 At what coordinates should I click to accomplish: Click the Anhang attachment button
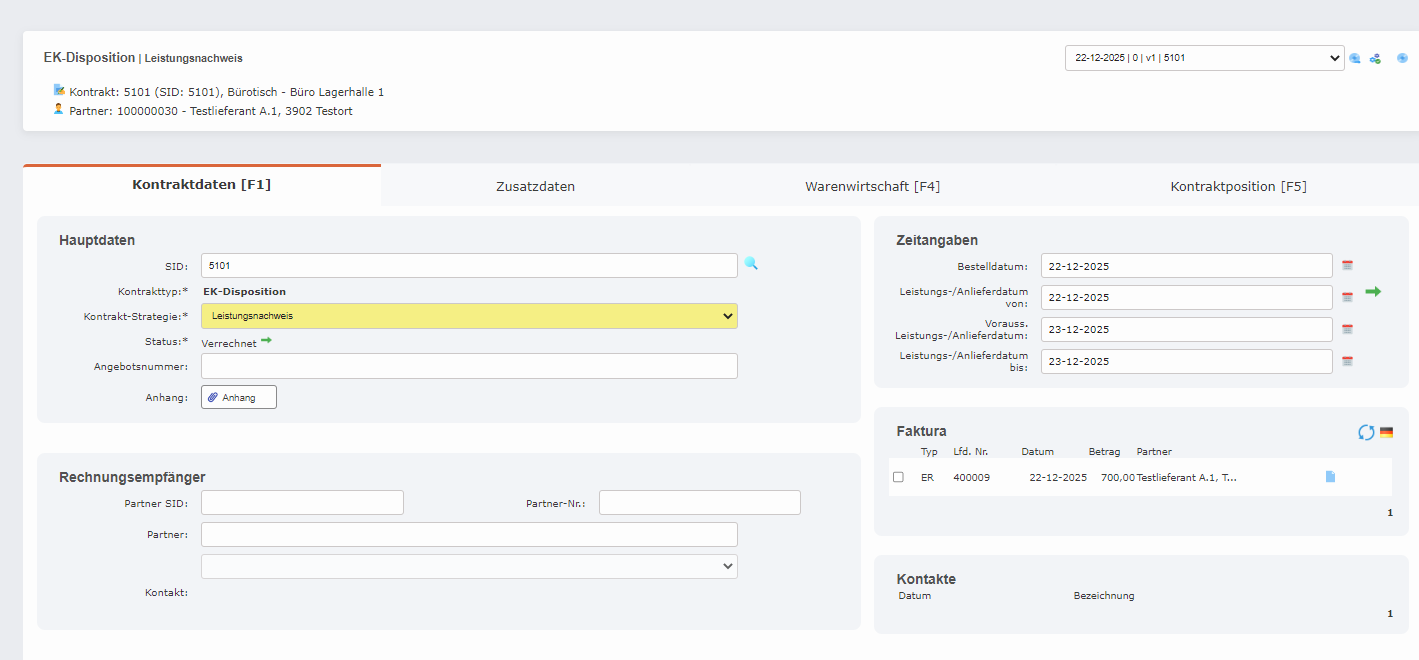pos(239,397)
